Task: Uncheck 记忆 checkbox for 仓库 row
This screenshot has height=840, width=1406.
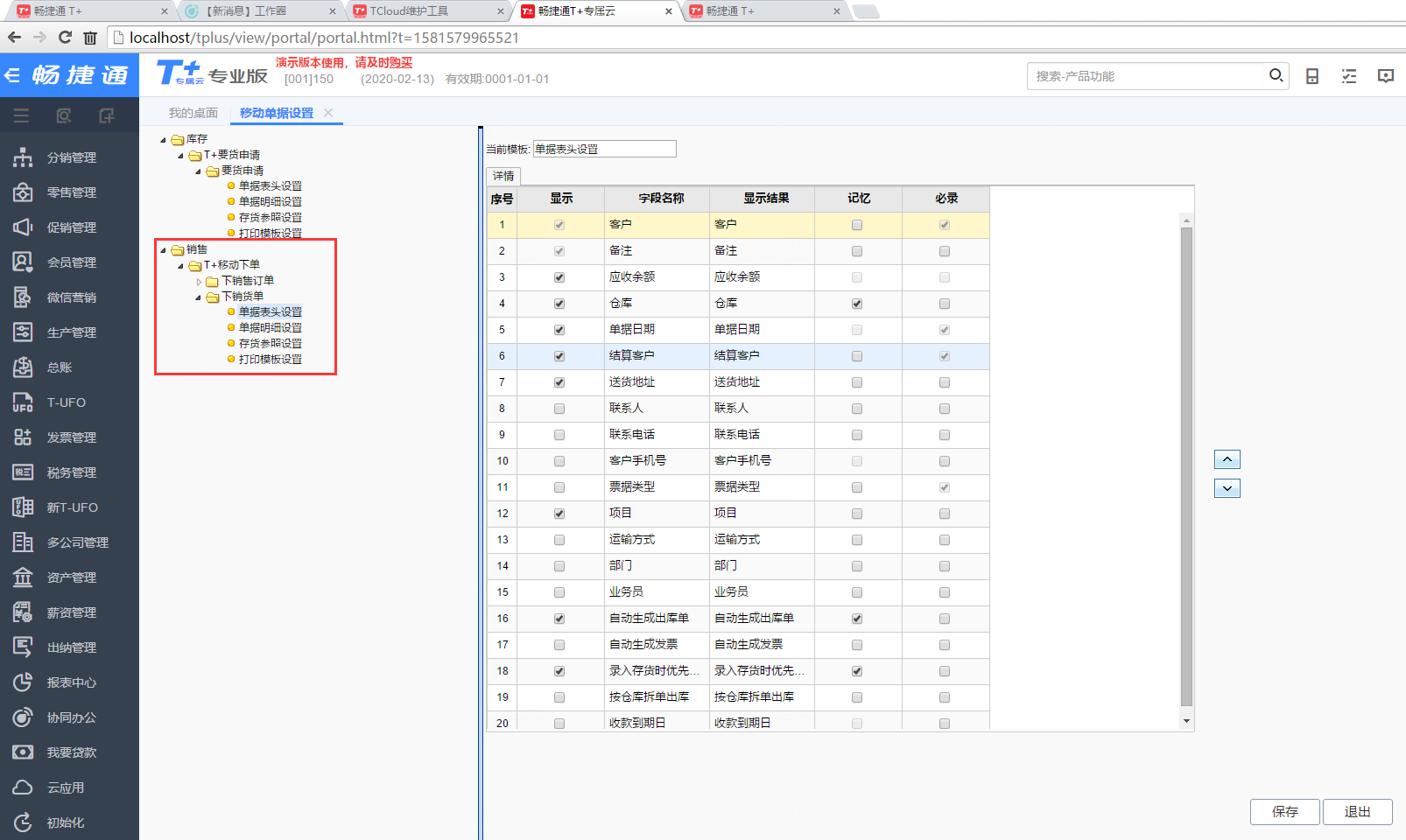Action: 857,304
